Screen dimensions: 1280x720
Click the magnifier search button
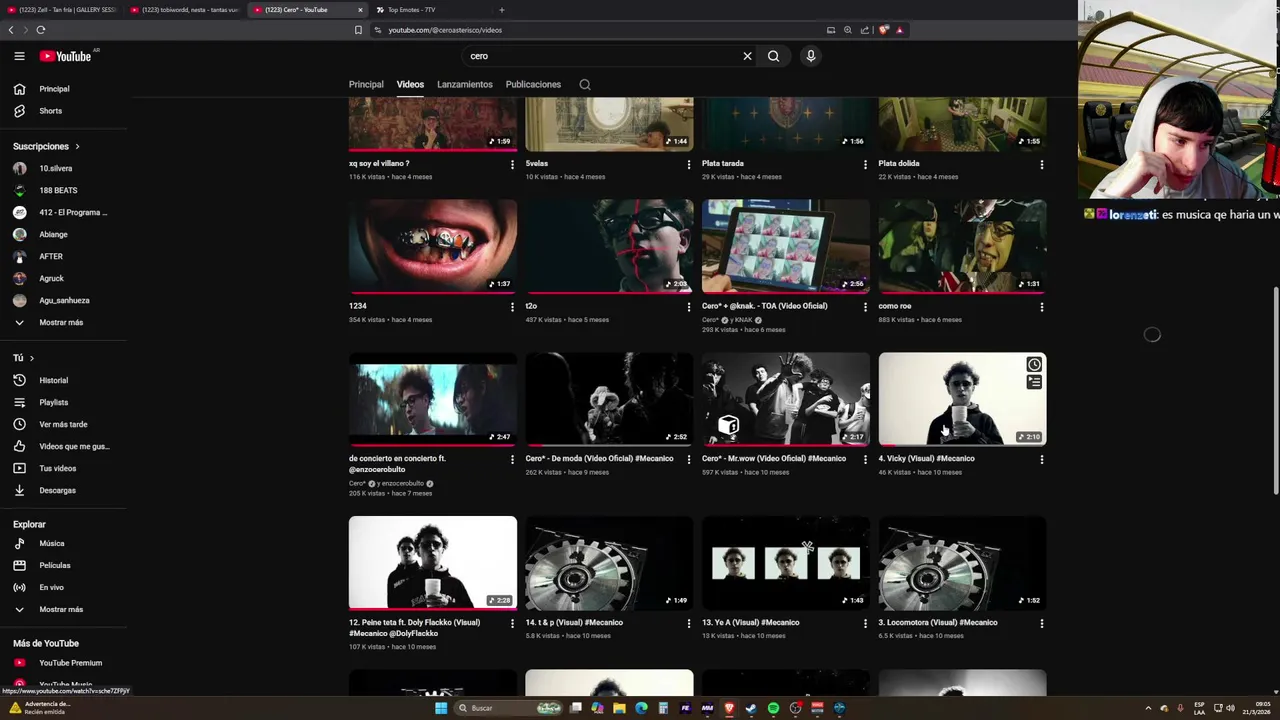[x=773, y=56]
